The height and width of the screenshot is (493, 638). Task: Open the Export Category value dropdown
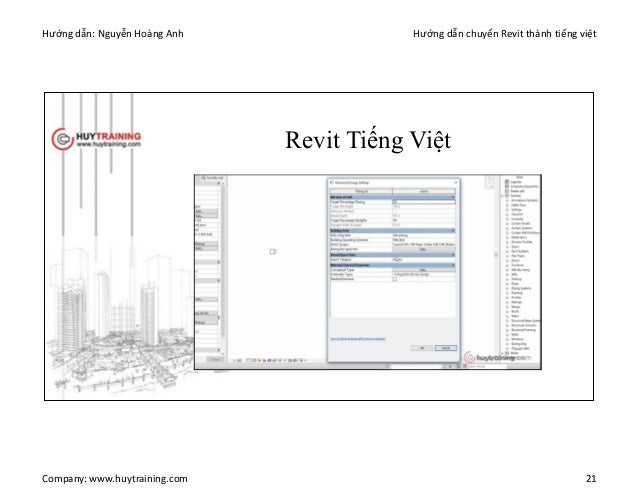(x=424, y=260)
